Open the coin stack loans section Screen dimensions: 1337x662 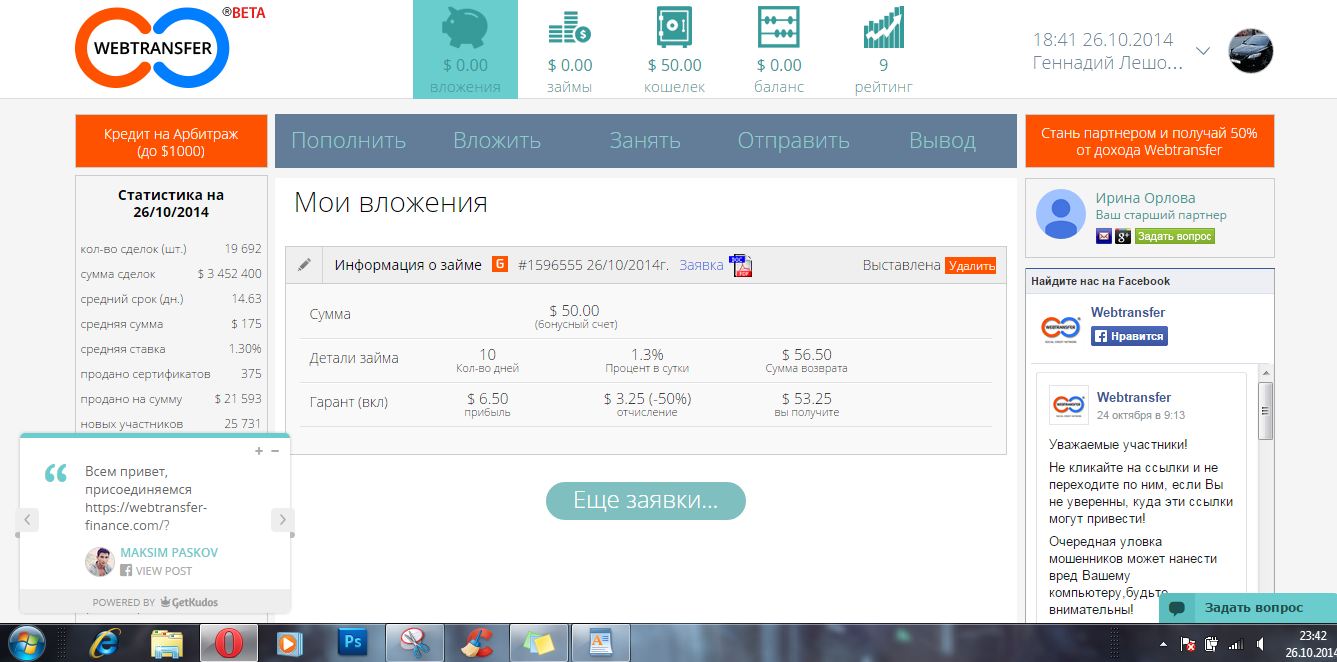(570, 49)
